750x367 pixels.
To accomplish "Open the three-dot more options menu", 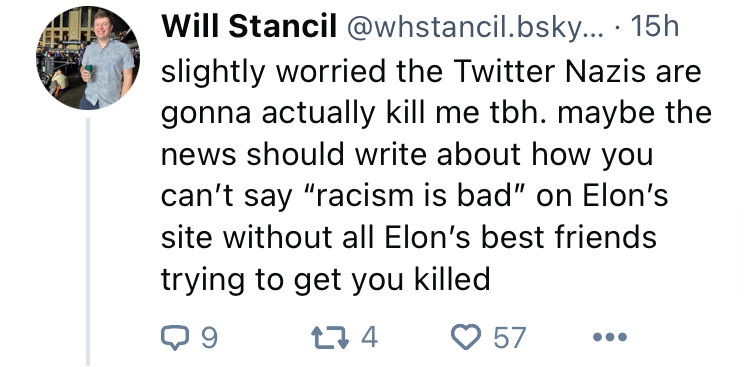I will (x=609, y=337).
